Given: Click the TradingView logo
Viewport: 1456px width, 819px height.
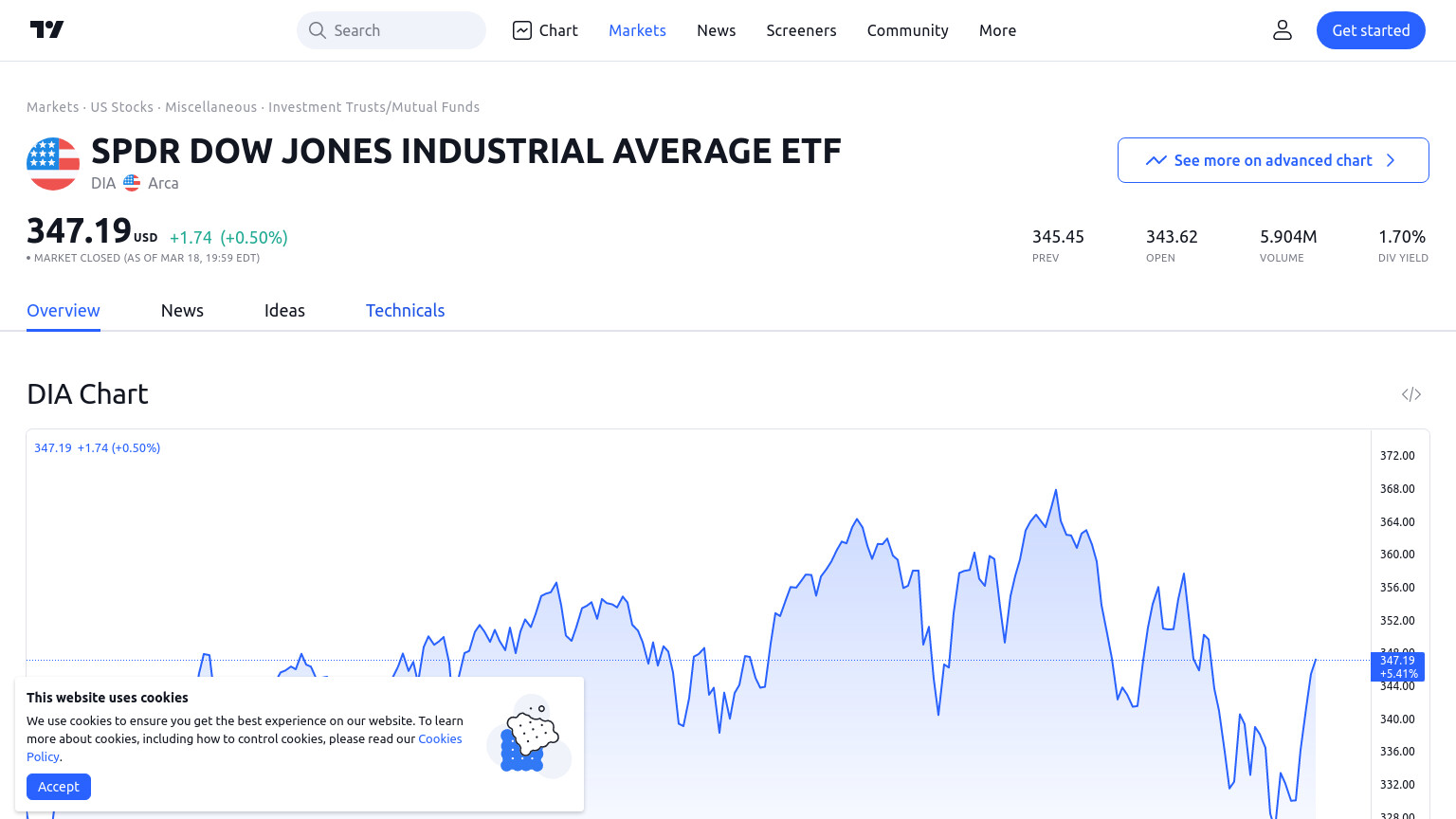Looking at the screenshot, I should click(46, 29).
